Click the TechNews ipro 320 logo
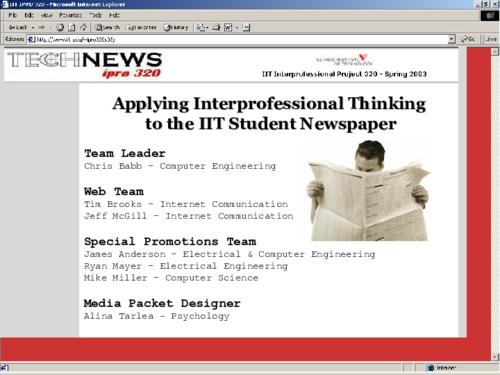This screenshot has width=500, height=375. coord(85,65)
